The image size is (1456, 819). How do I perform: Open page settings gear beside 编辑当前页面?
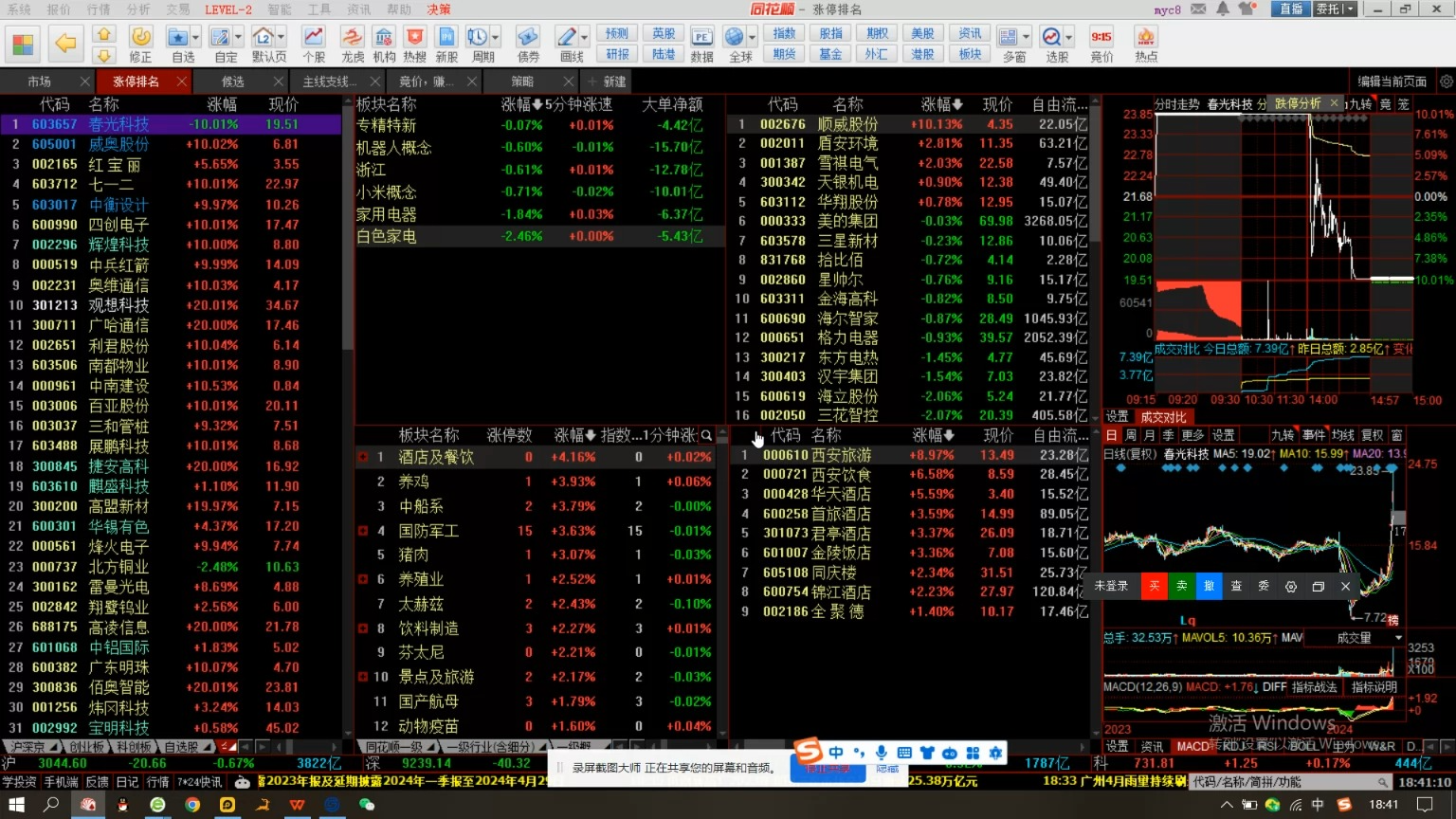(x=1447, y=82)
